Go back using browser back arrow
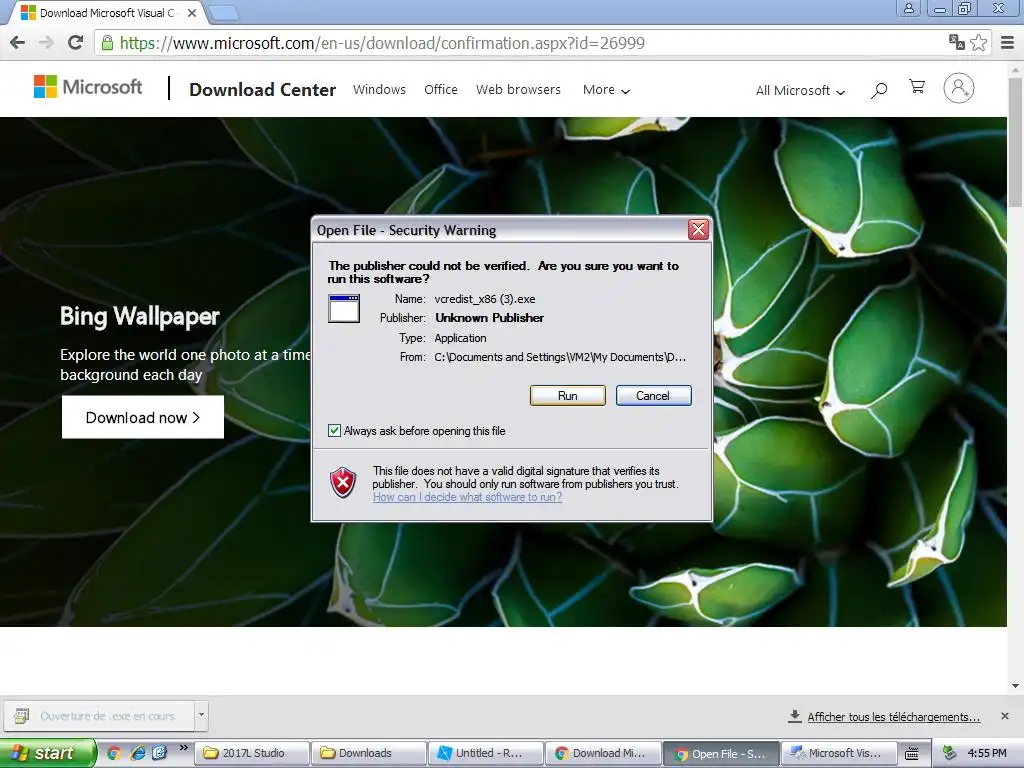 tap(18, 43)
